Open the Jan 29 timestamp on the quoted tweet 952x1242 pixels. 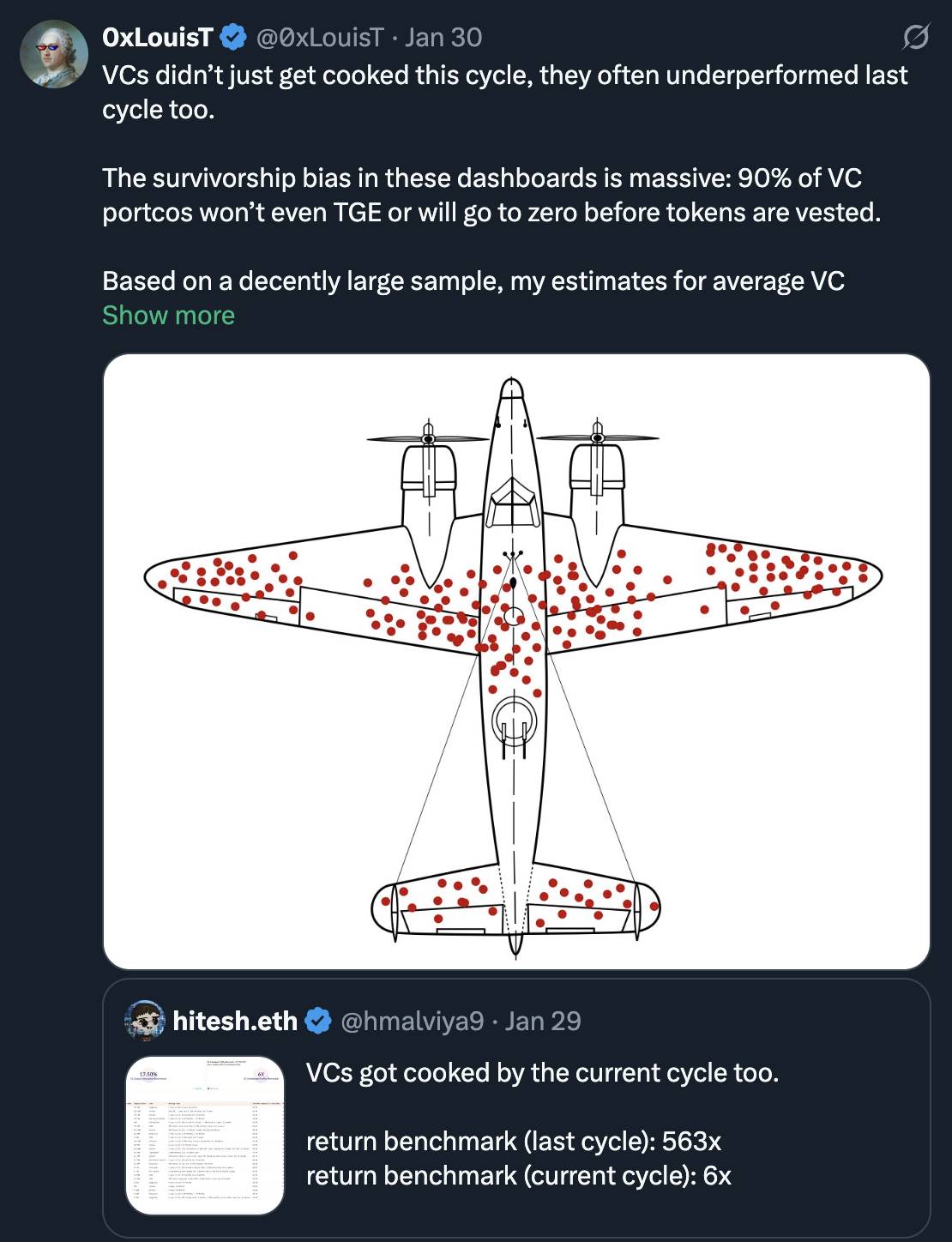point(543,1021)
